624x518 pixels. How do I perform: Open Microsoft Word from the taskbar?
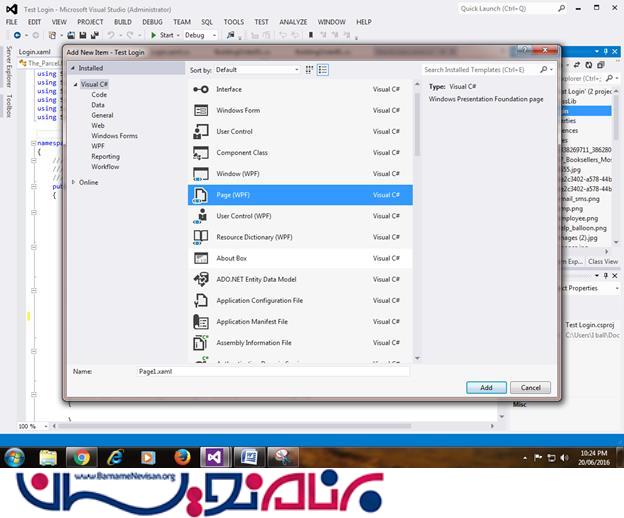click(250, 458)
